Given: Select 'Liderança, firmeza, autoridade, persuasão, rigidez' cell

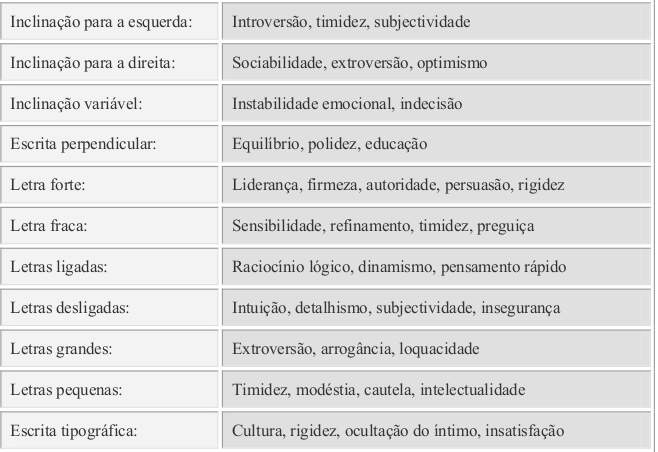Looking at the screenshot, I should [399, 185].
